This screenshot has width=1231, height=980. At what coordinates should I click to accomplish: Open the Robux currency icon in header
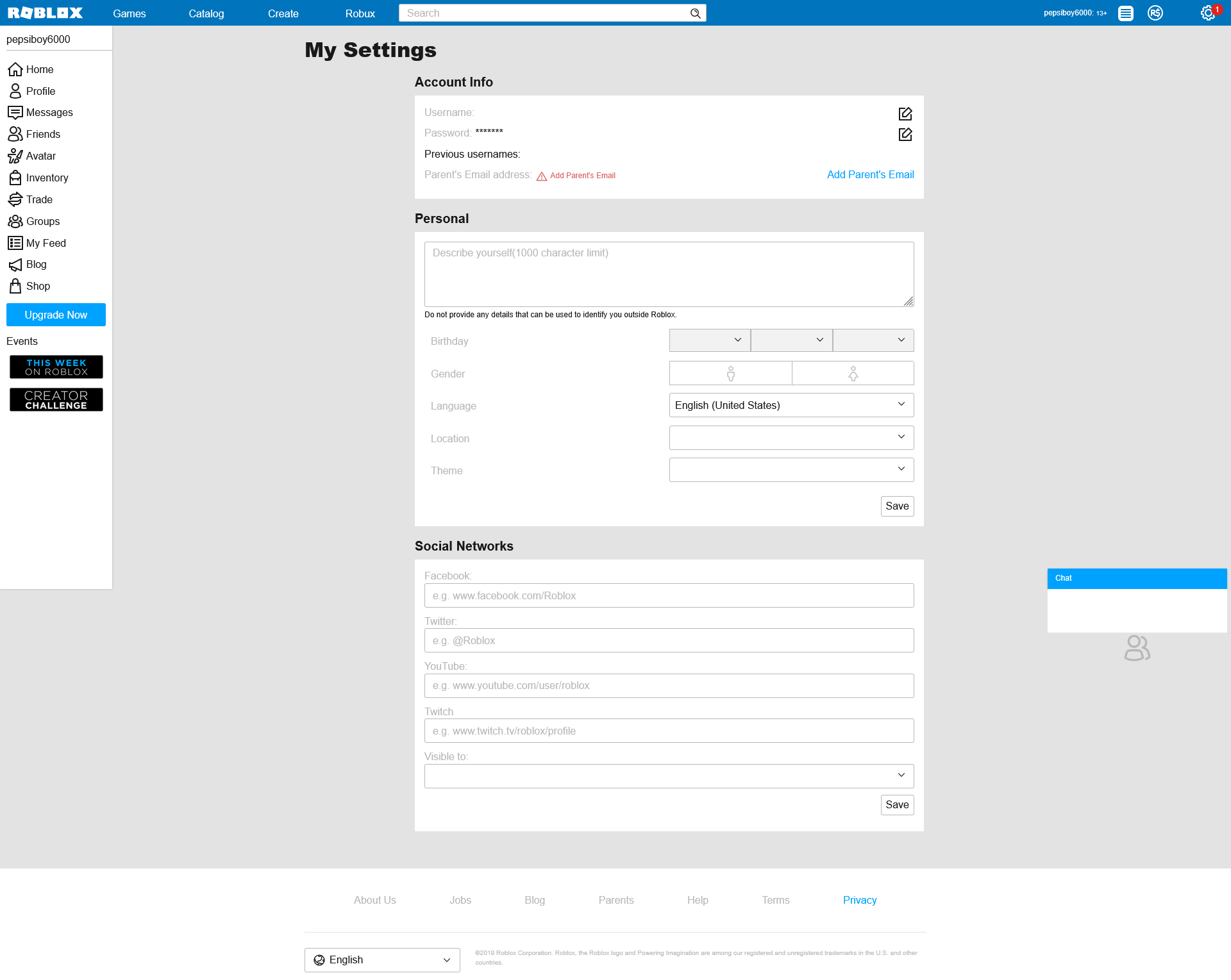pyautogui.click(x=1155, y=13)
